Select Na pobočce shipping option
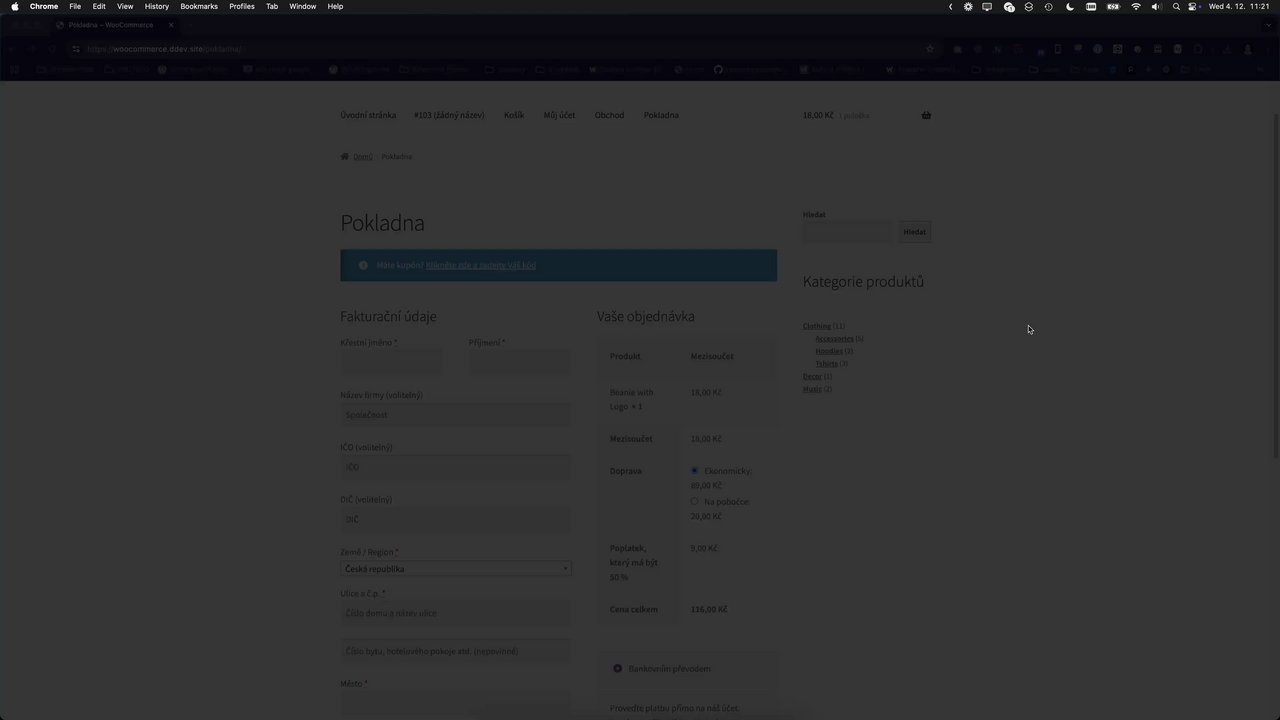 tap(694, 501)
